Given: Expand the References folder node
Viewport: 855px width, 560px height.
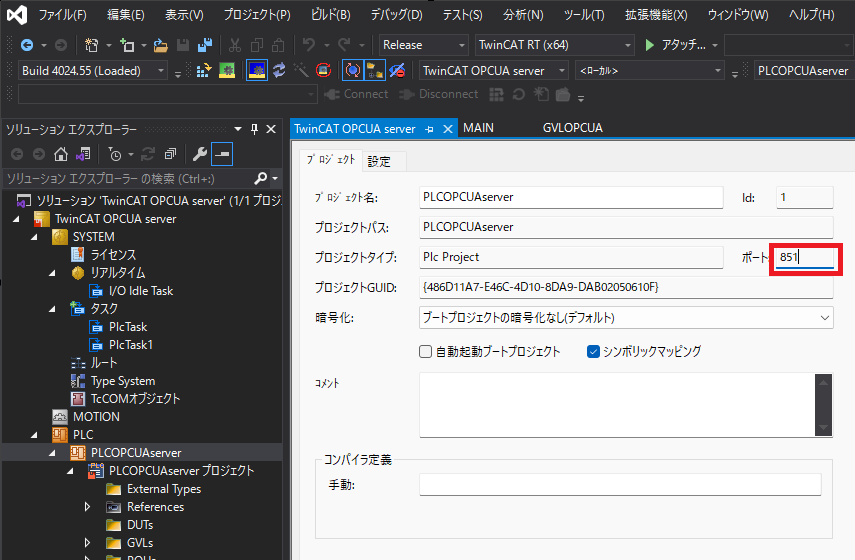Looking at the screenshot, I should (87, 507).
